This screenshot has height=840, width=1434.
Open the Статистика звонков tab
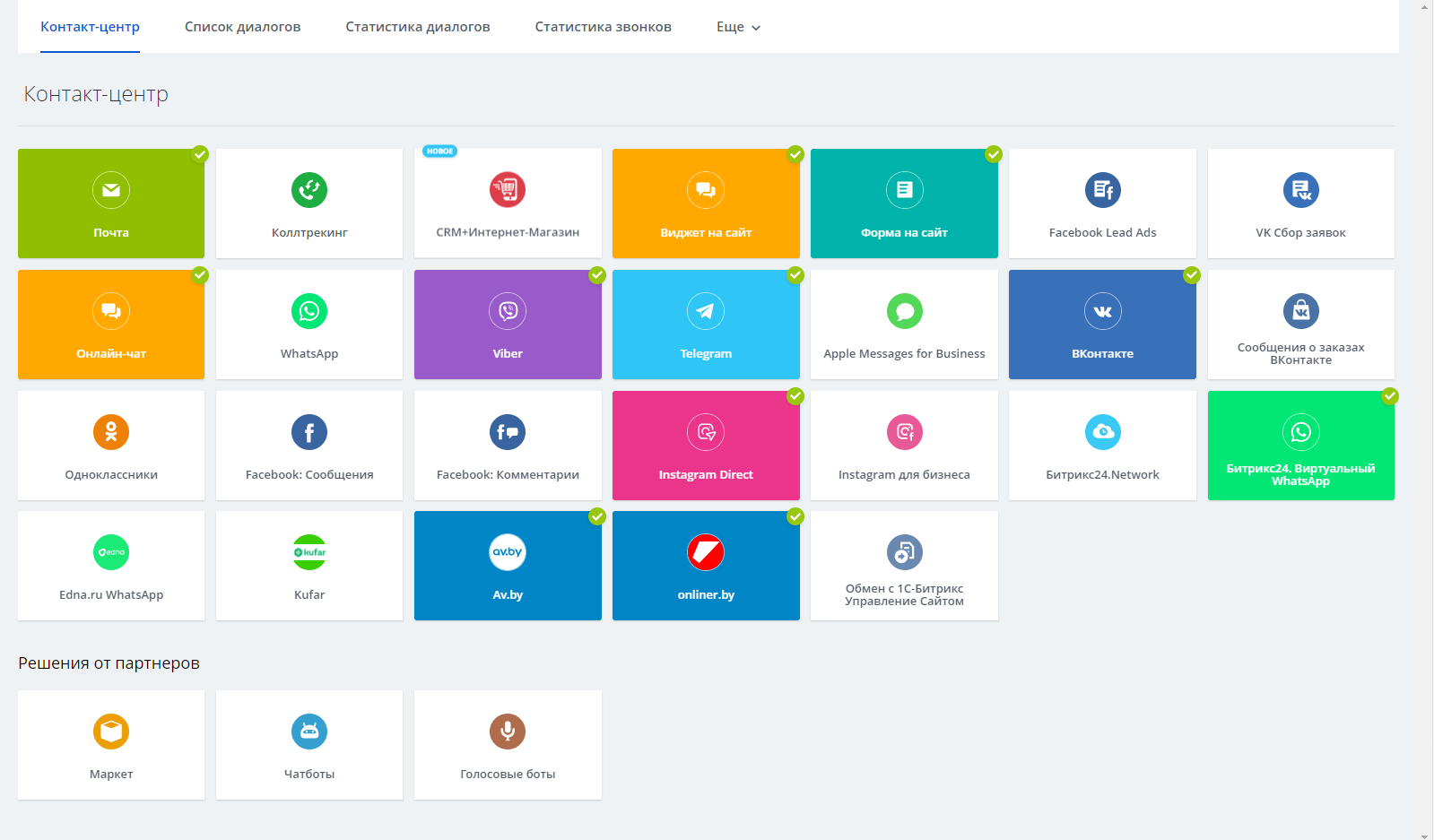coord(604,27)
